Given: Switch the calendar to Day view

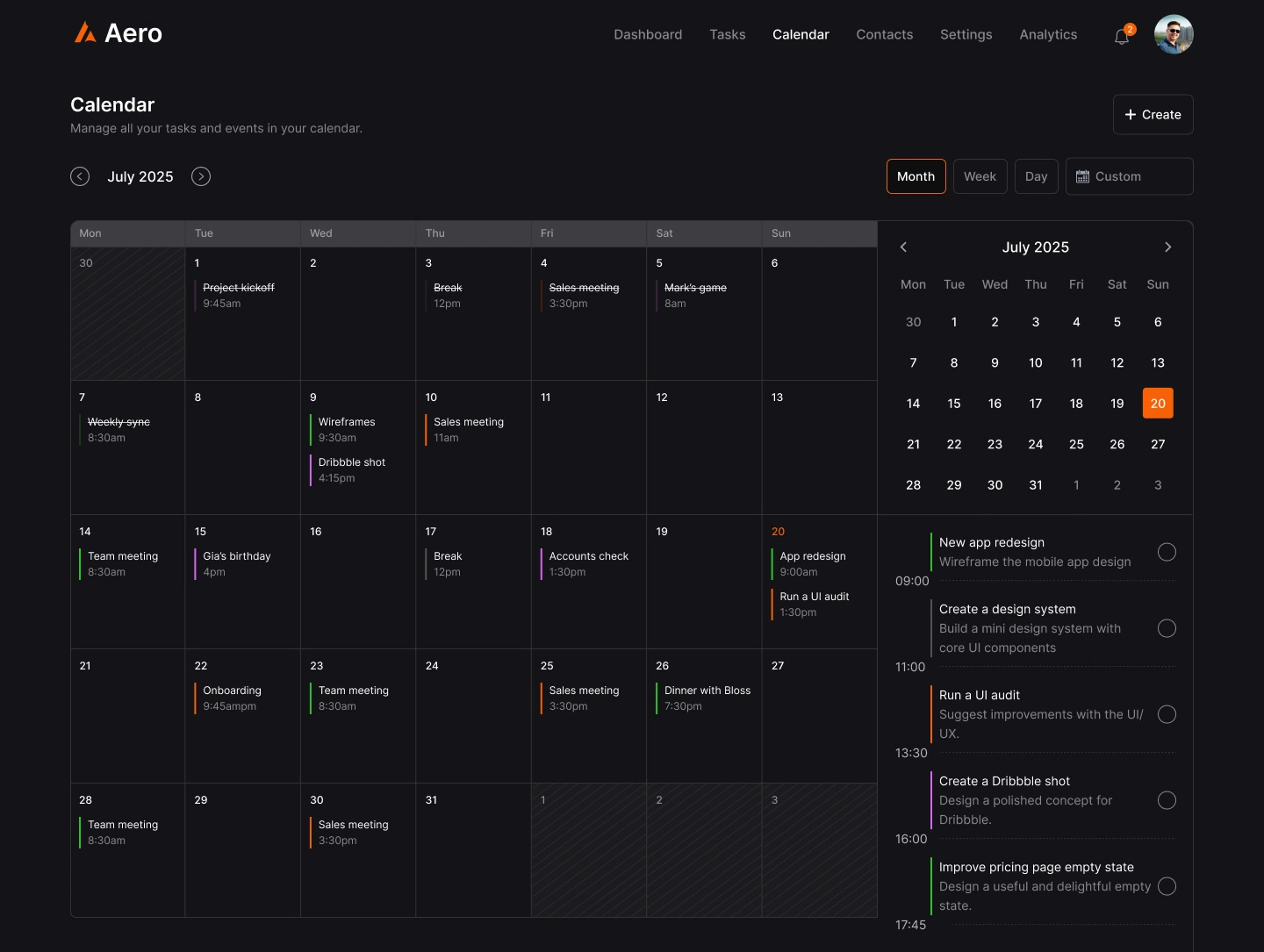Looking at the screenshot, I should click(x=1036, y=176).
